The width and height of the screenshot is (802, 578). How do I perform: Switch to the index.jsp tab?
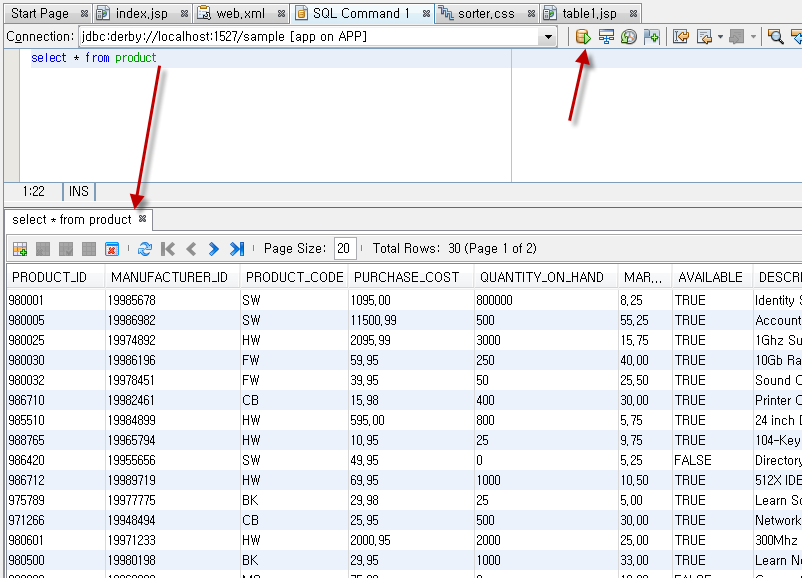(x=142, y=13)
